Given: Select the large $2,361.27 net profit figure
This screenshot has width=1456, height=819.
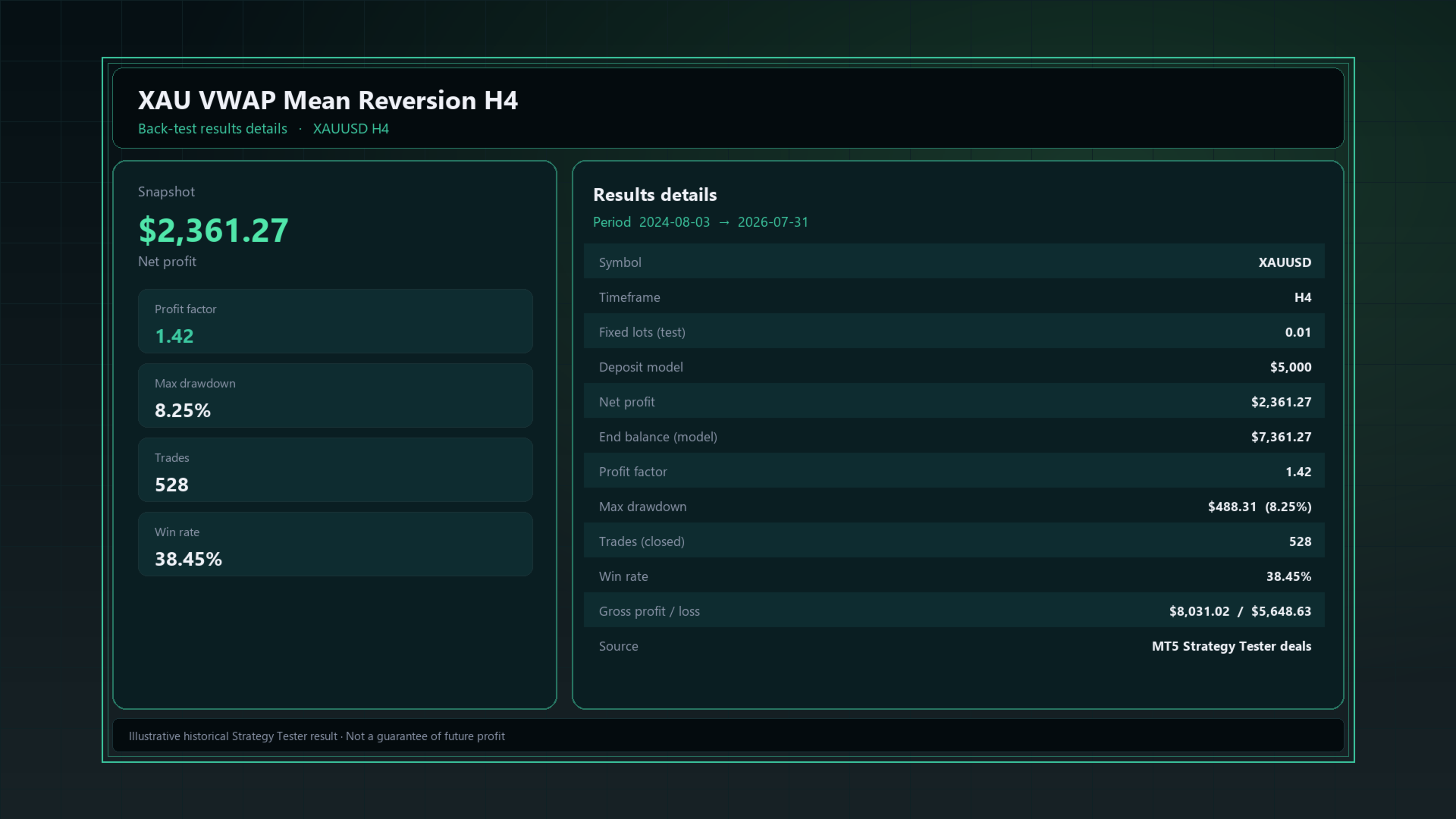Looking at the screenshot, I should tap(213, 230).
